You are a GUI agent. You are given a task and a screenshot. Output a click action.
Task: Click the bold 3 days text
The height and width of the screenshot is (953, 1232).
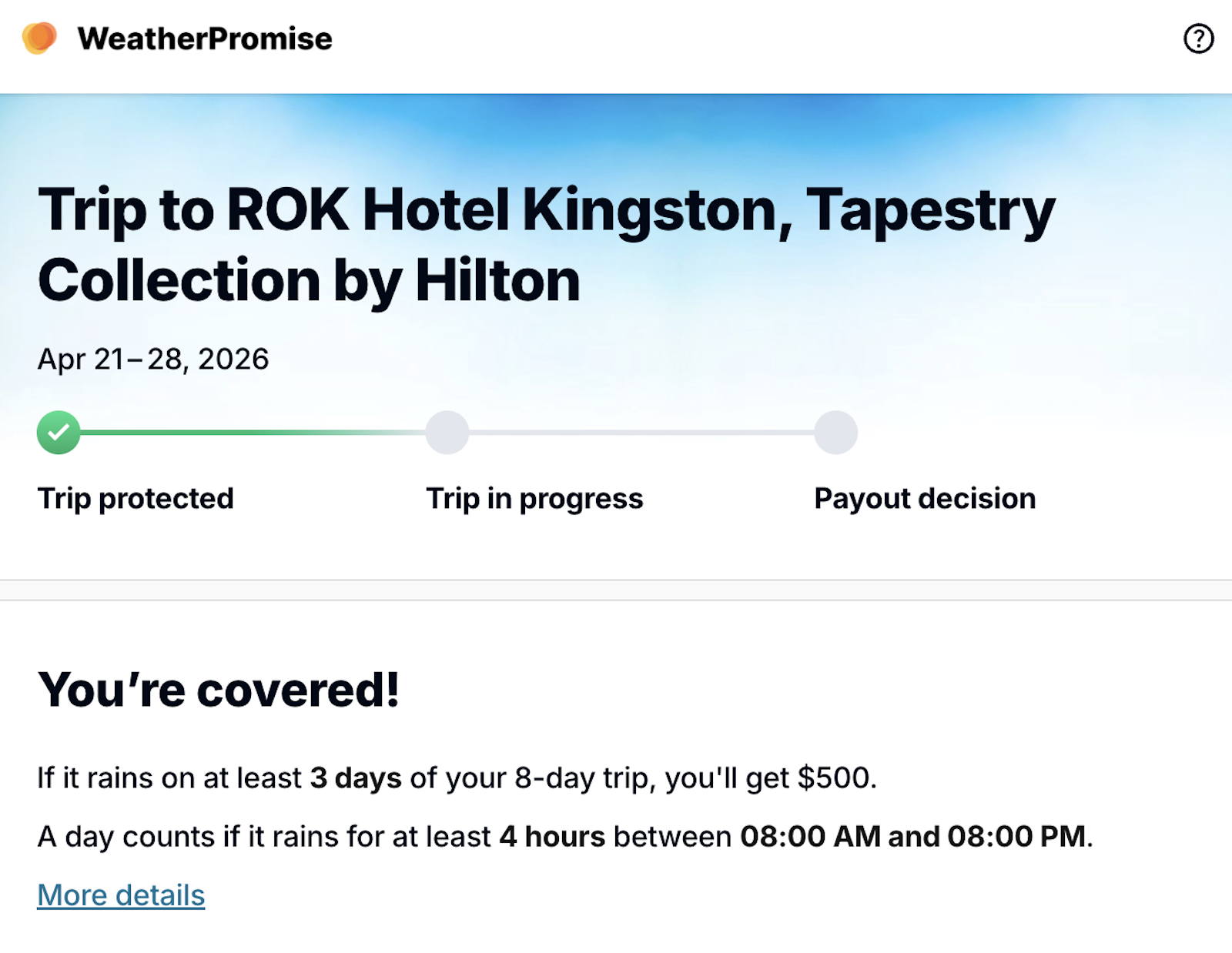[356, 778]
